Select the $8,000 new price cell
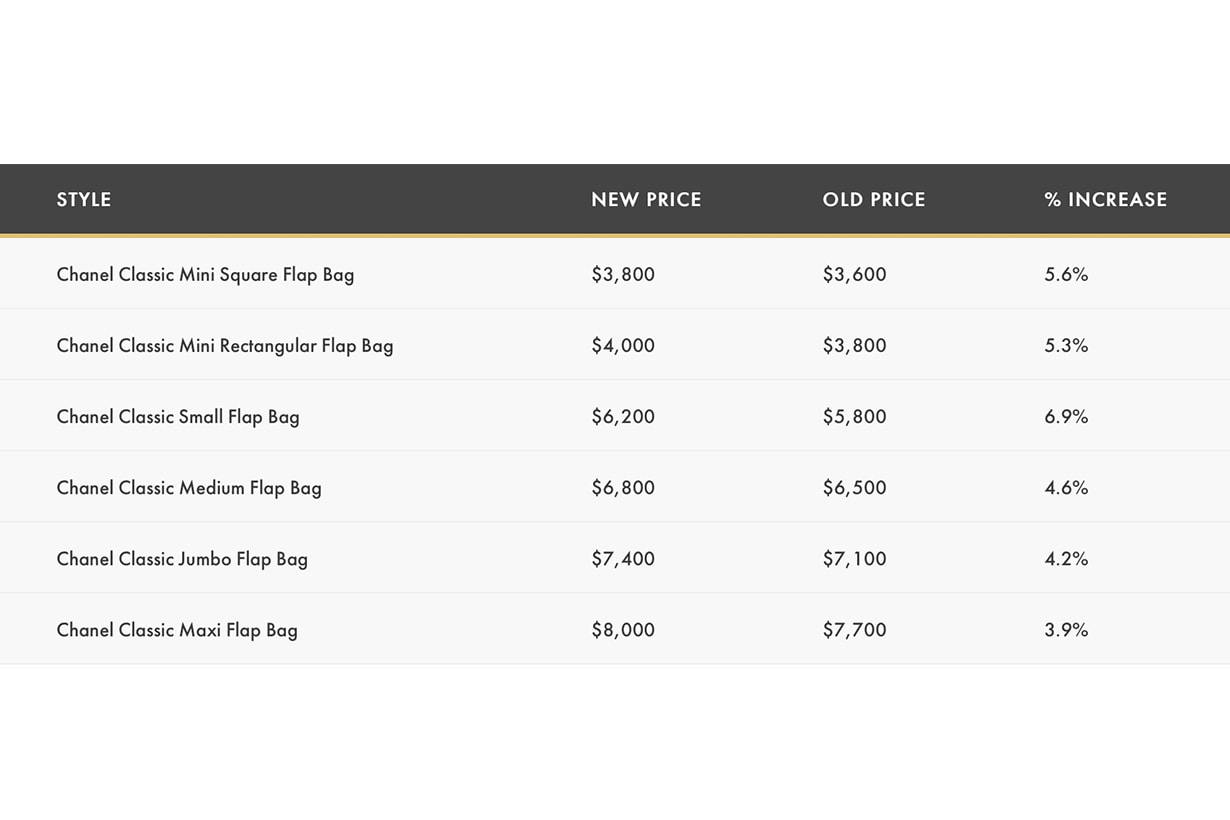Screen dimensions: 1230x820 click(x=623, y=630)
